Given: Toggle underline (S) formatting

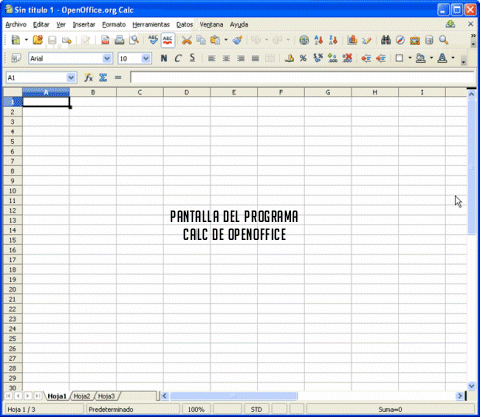Looking at the screenshot, I should tap(192, 59).
